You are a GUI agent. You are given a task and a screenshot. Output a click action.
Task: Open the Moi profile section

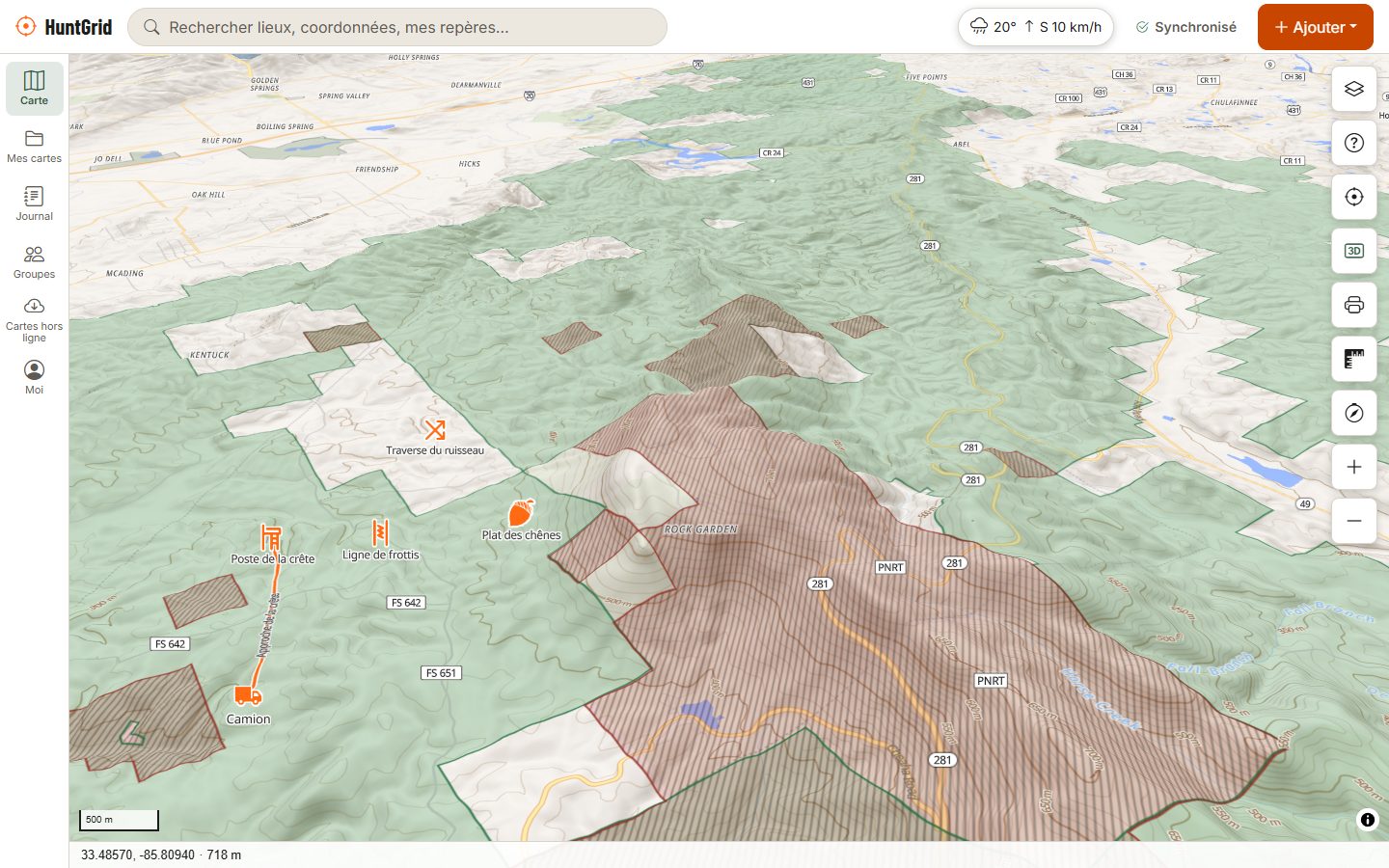click(35, 378)
